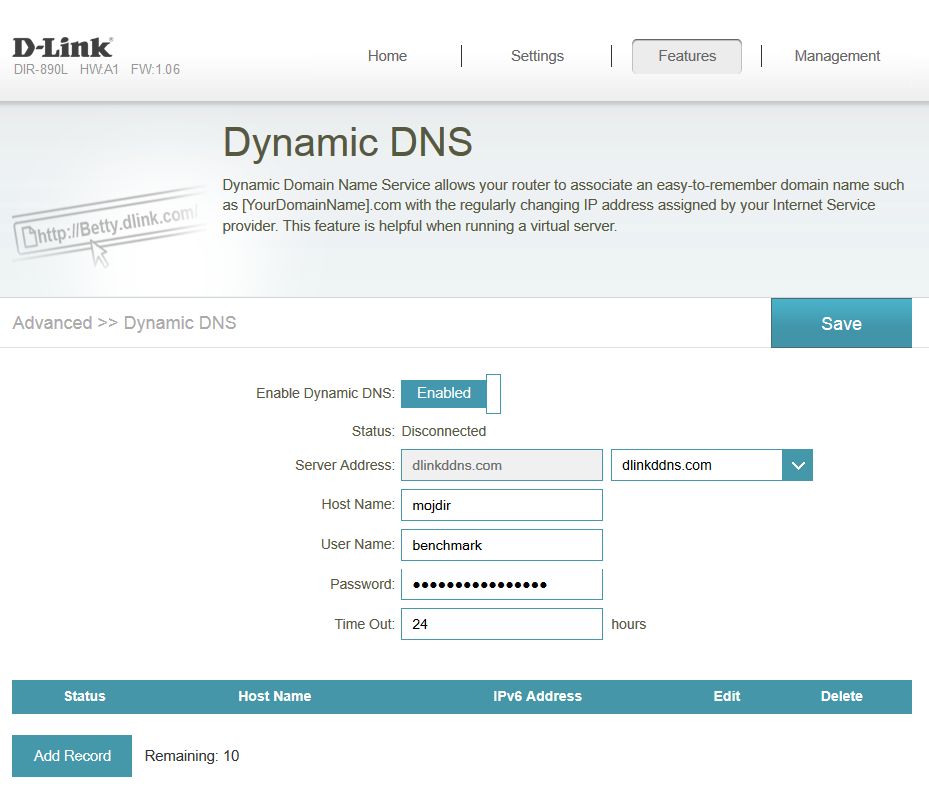This screenshot has height=793, width=929.
Task: Click the Advanced >> Dynamic DNS breadcrumb
Action: pos(124,323)
